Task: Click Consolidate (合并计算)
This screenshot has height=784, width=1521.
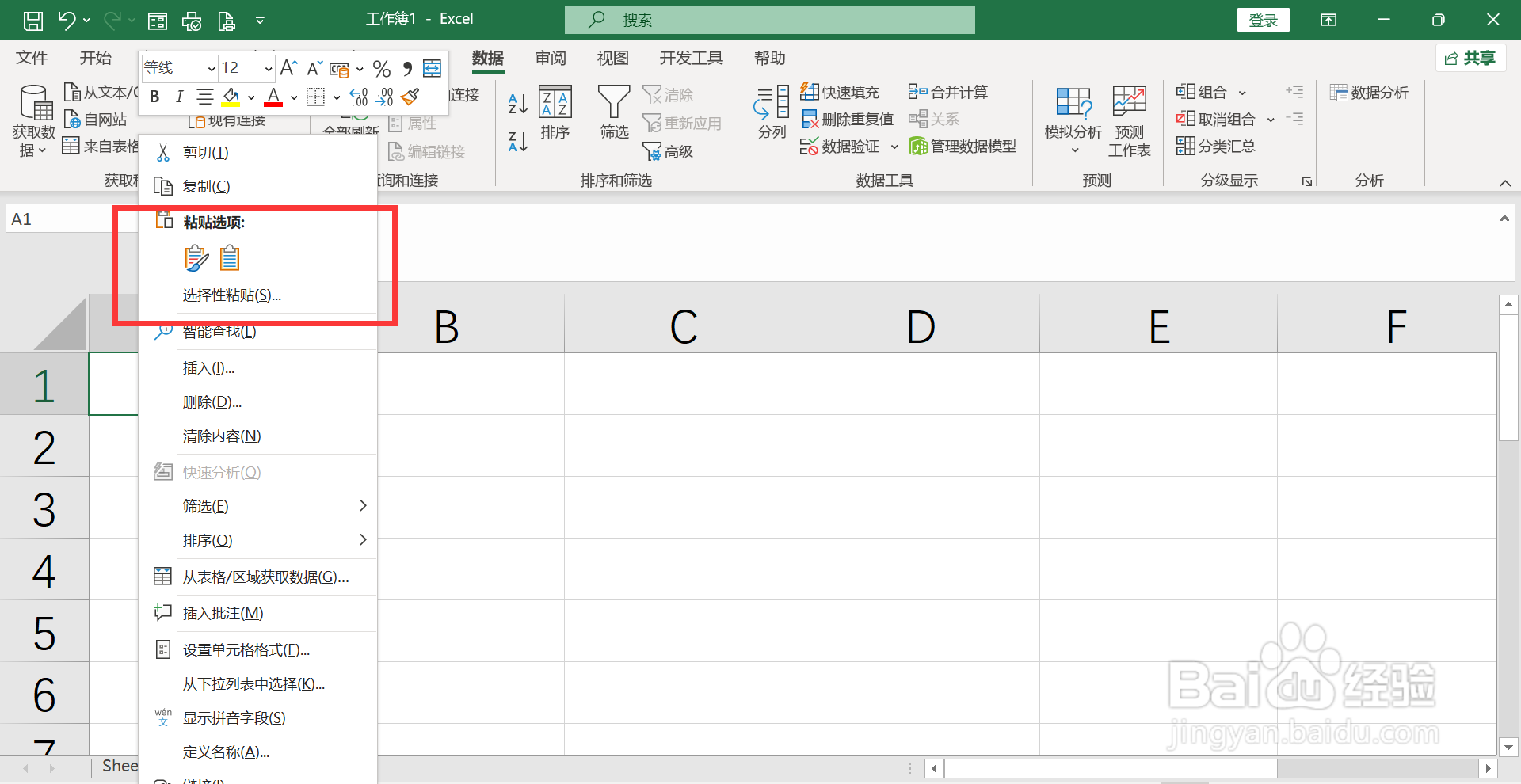Action: pos(948,92)
